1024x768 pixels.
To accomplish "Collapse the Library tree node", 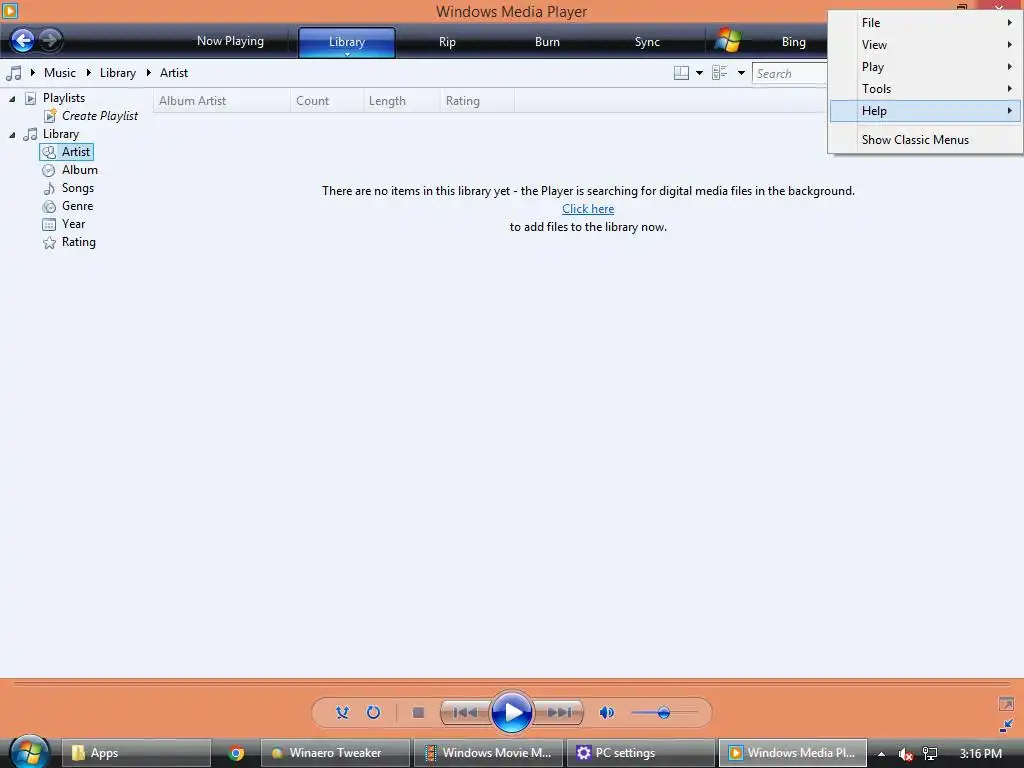I will (12, 135).
